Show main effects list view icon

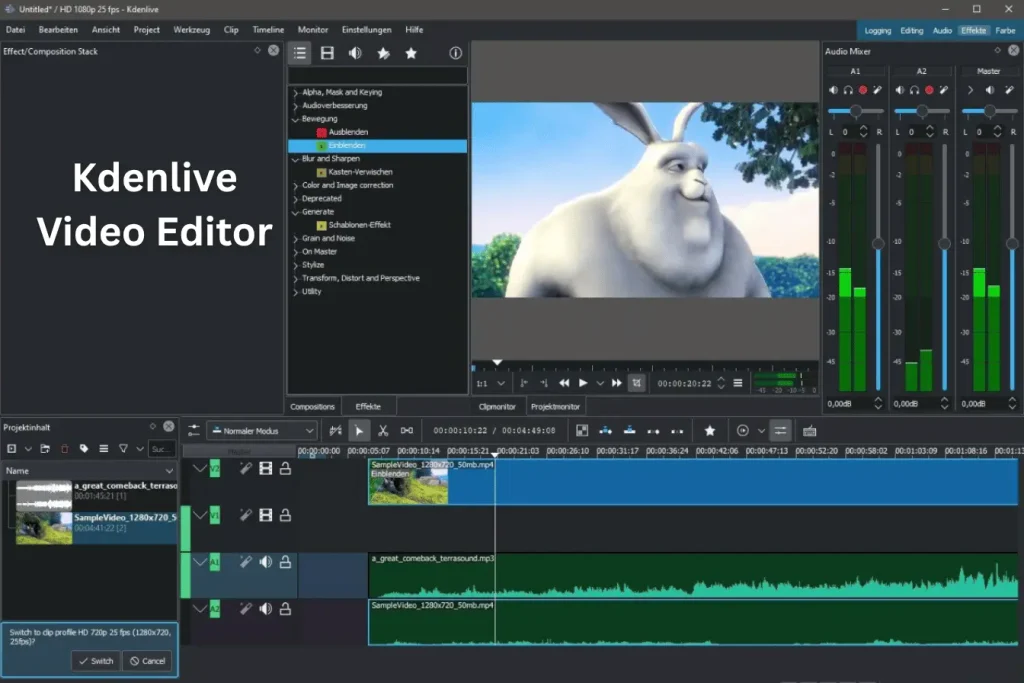300,54
